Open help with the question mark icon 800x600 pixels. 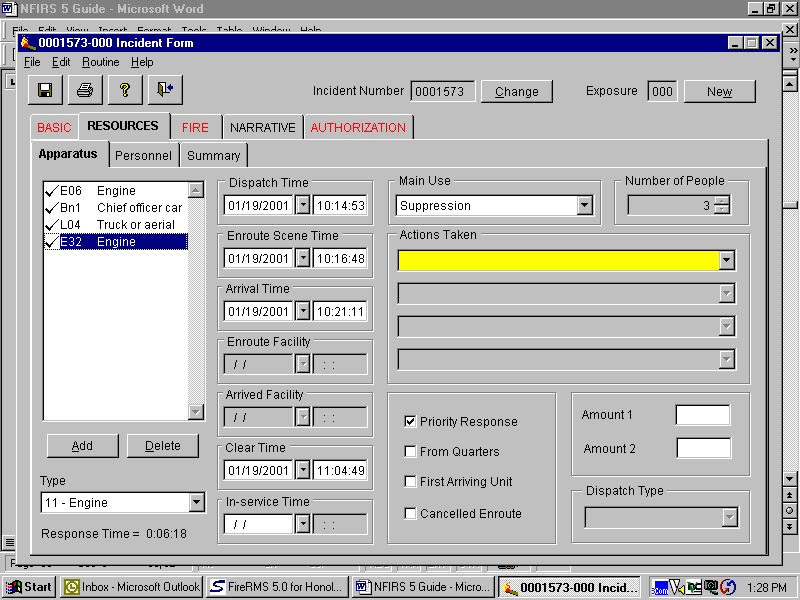(125, 90)
